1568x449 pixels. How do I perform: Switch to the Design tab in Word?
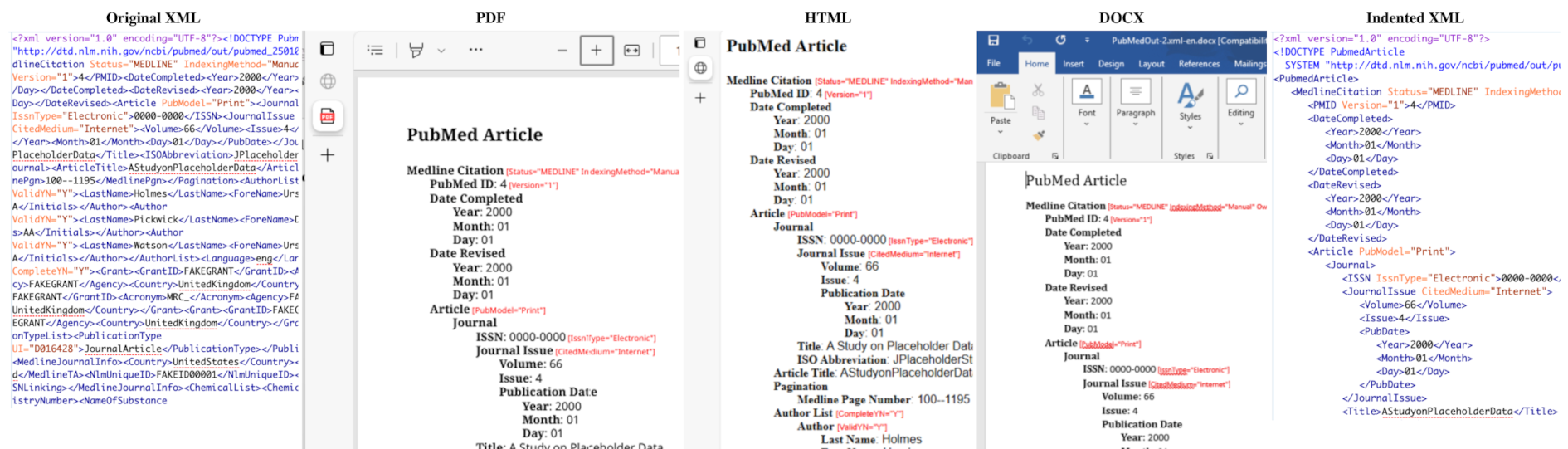click(x=1111, y=63)
